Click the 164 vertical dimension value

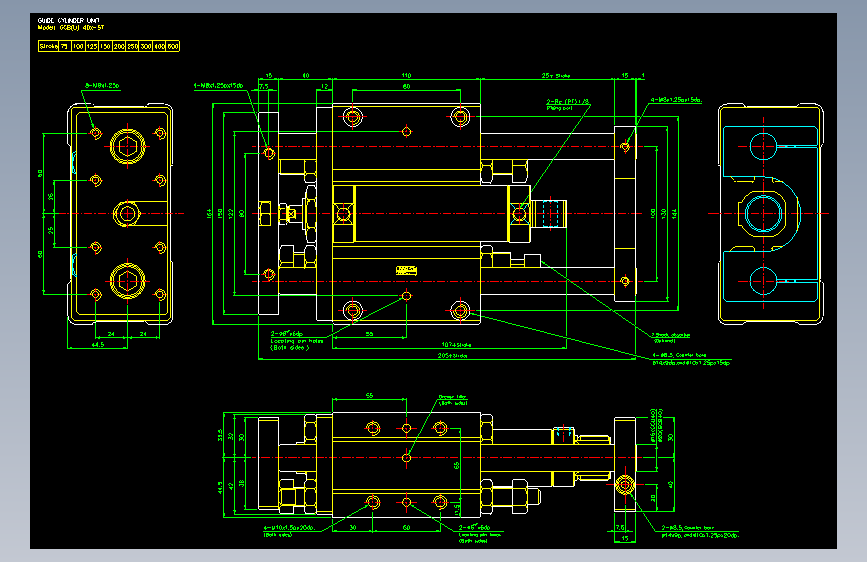click(x=210, y=214)
